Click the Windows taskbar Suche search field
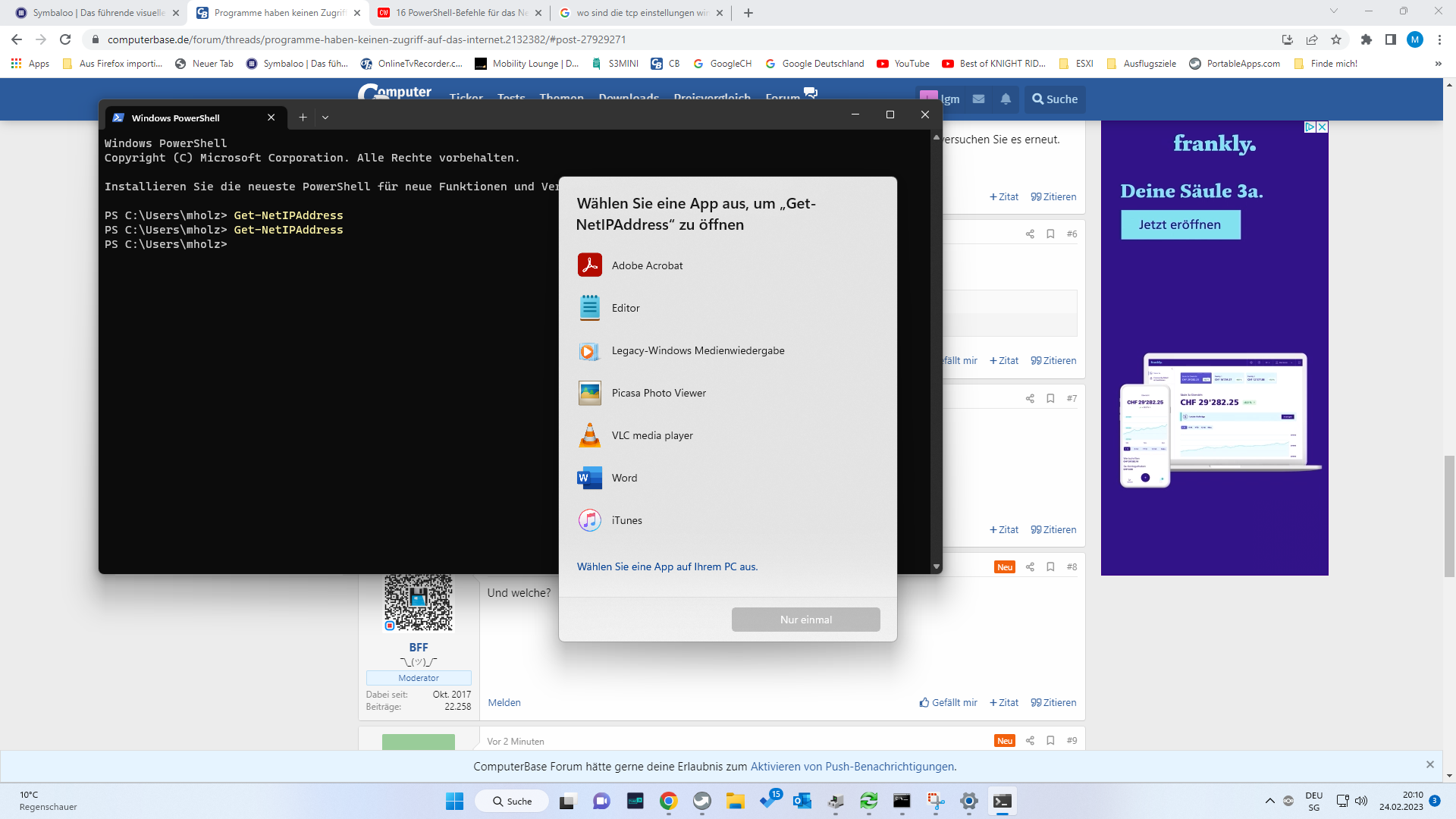 coord(513,802)
